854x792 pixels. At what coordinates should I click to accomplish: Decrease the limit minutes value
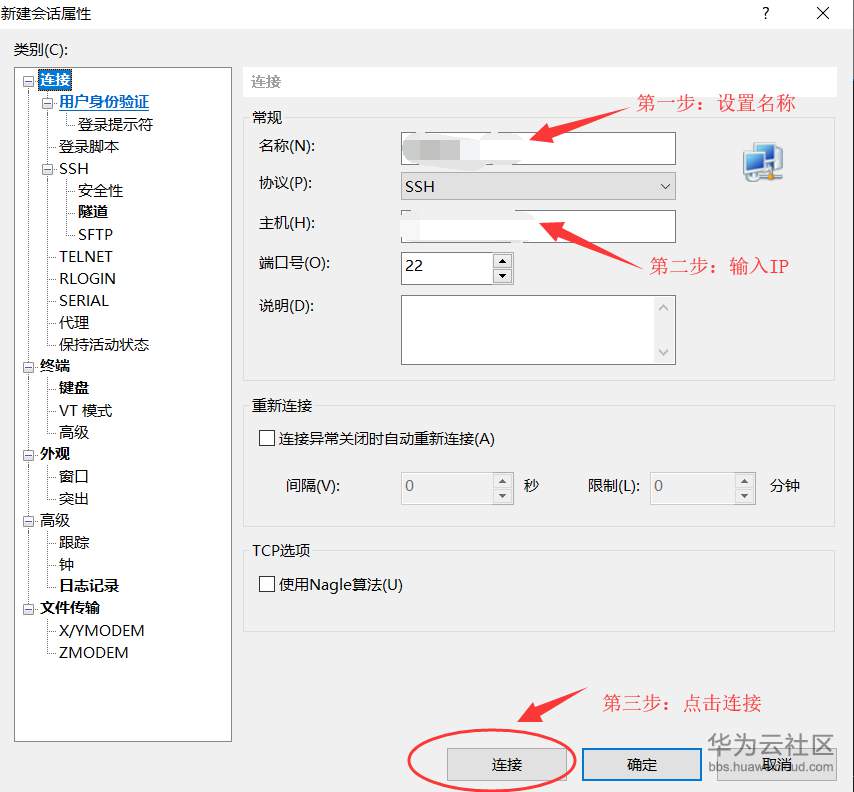(x=745, y=496)
